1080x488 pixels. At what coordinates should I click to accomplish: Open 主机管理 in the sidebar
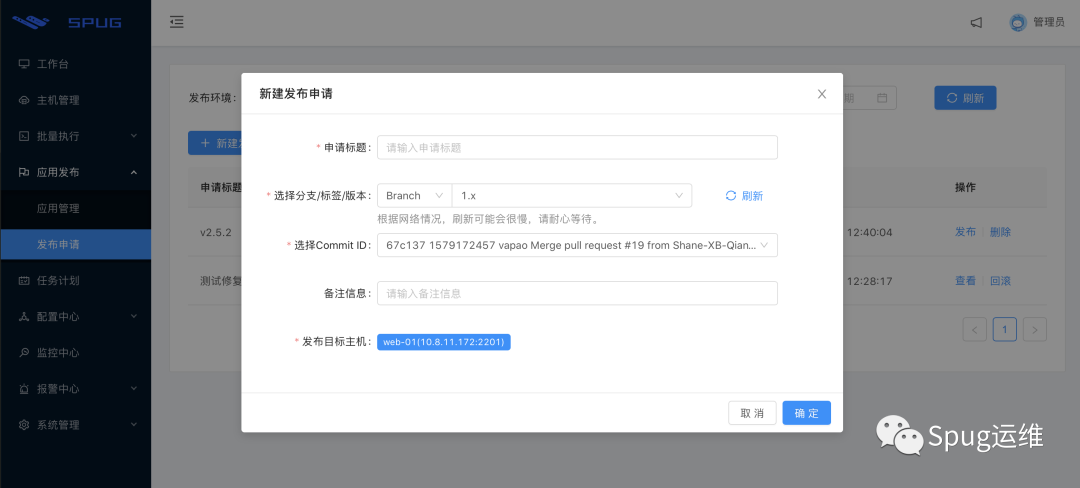pos(76,100)
